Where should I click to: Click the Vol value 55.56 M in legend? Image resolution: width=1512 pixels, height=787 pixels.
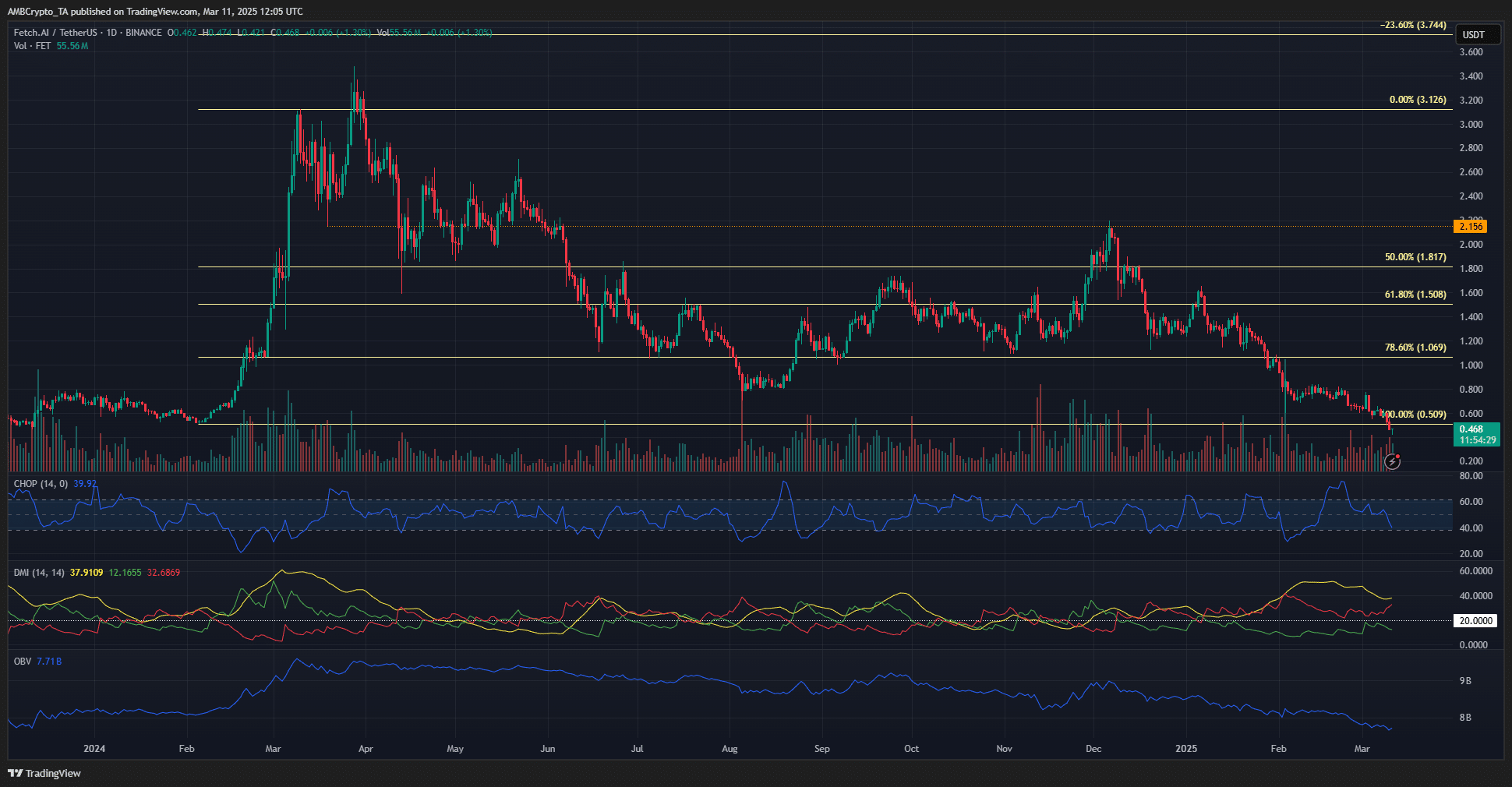click(x=72, y=46)
